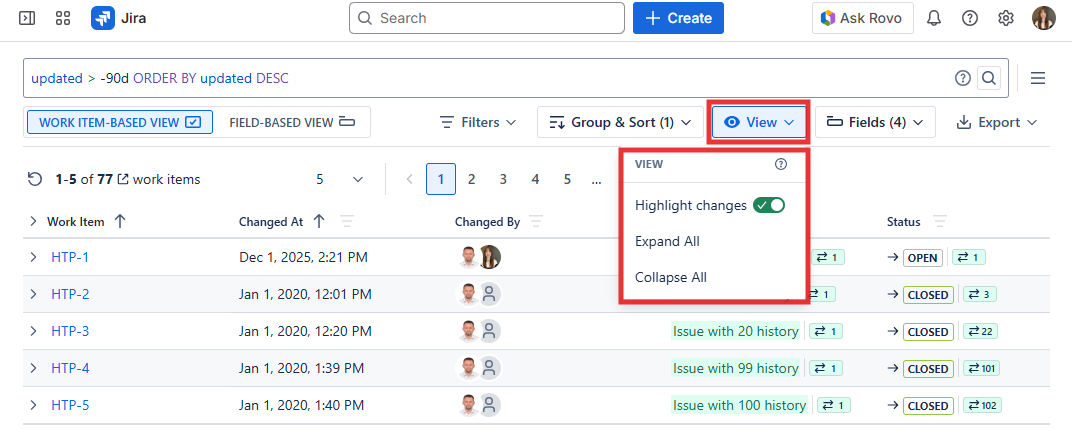
Task: Open the HTP-1 work item link
Action: [x=70, y=257]
